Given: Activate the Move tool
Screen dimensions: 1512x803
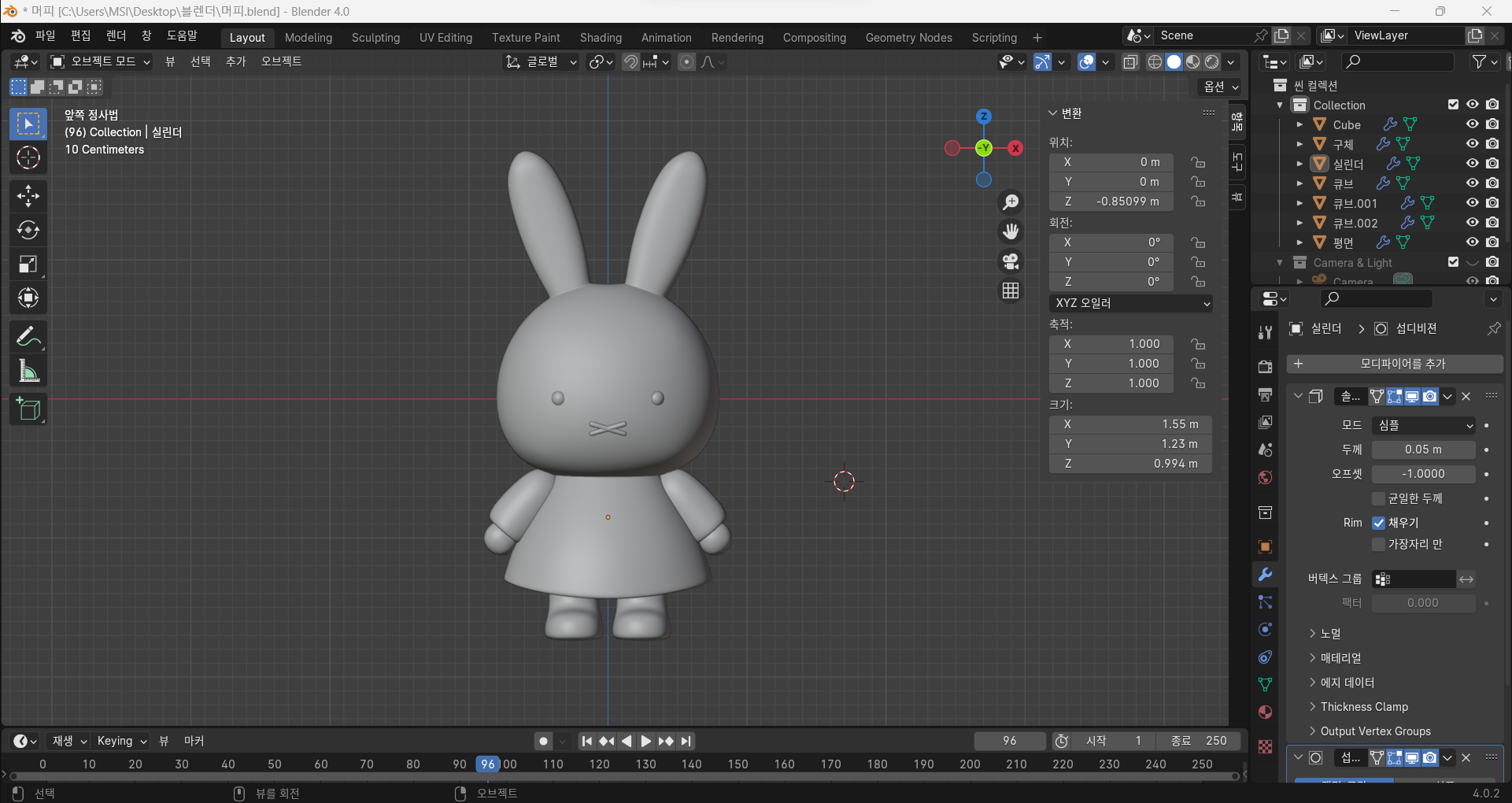Looking at the screenshot, I should click(x=28, y=196).
